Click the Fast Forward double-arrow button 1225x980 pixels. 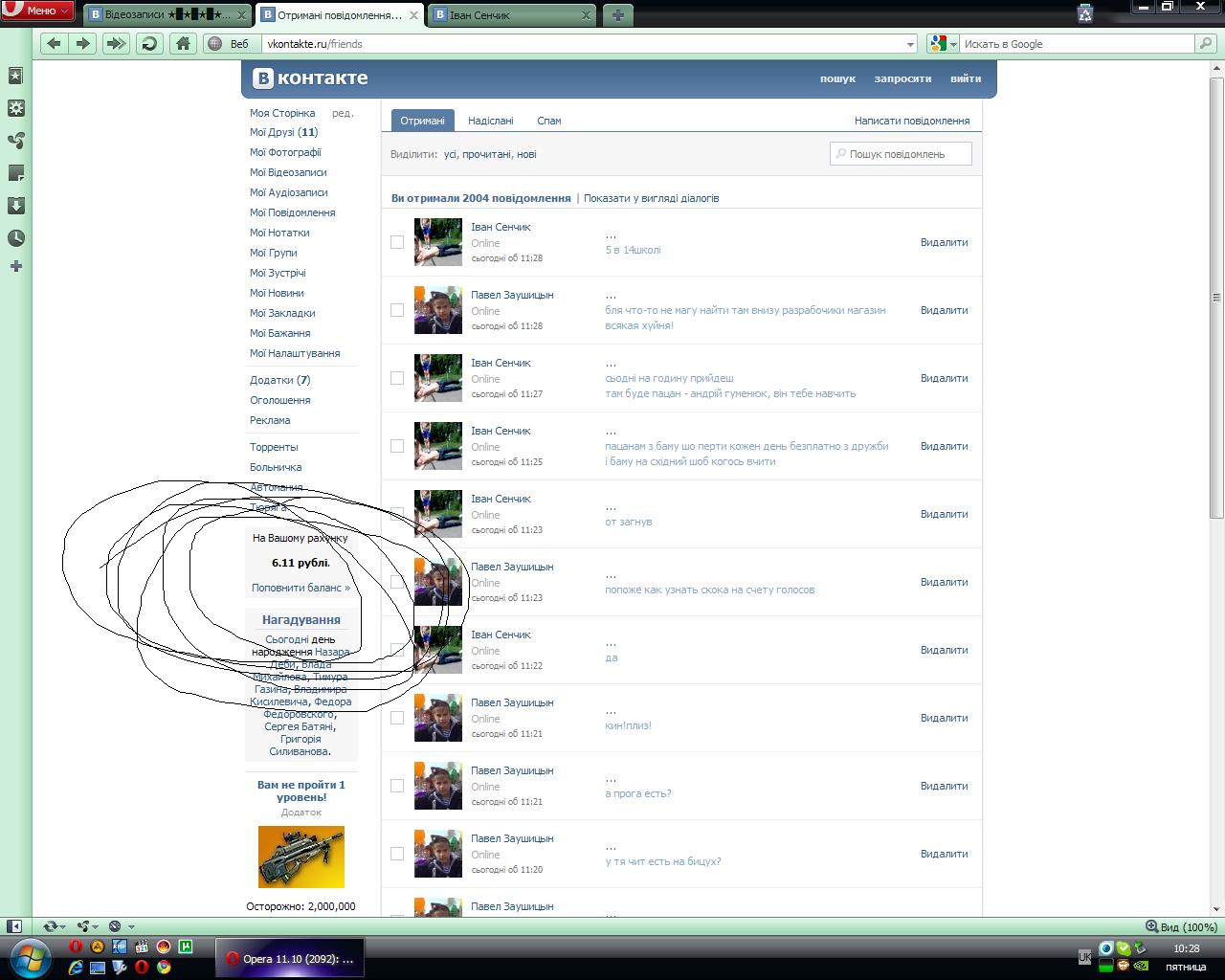point(116,43)
